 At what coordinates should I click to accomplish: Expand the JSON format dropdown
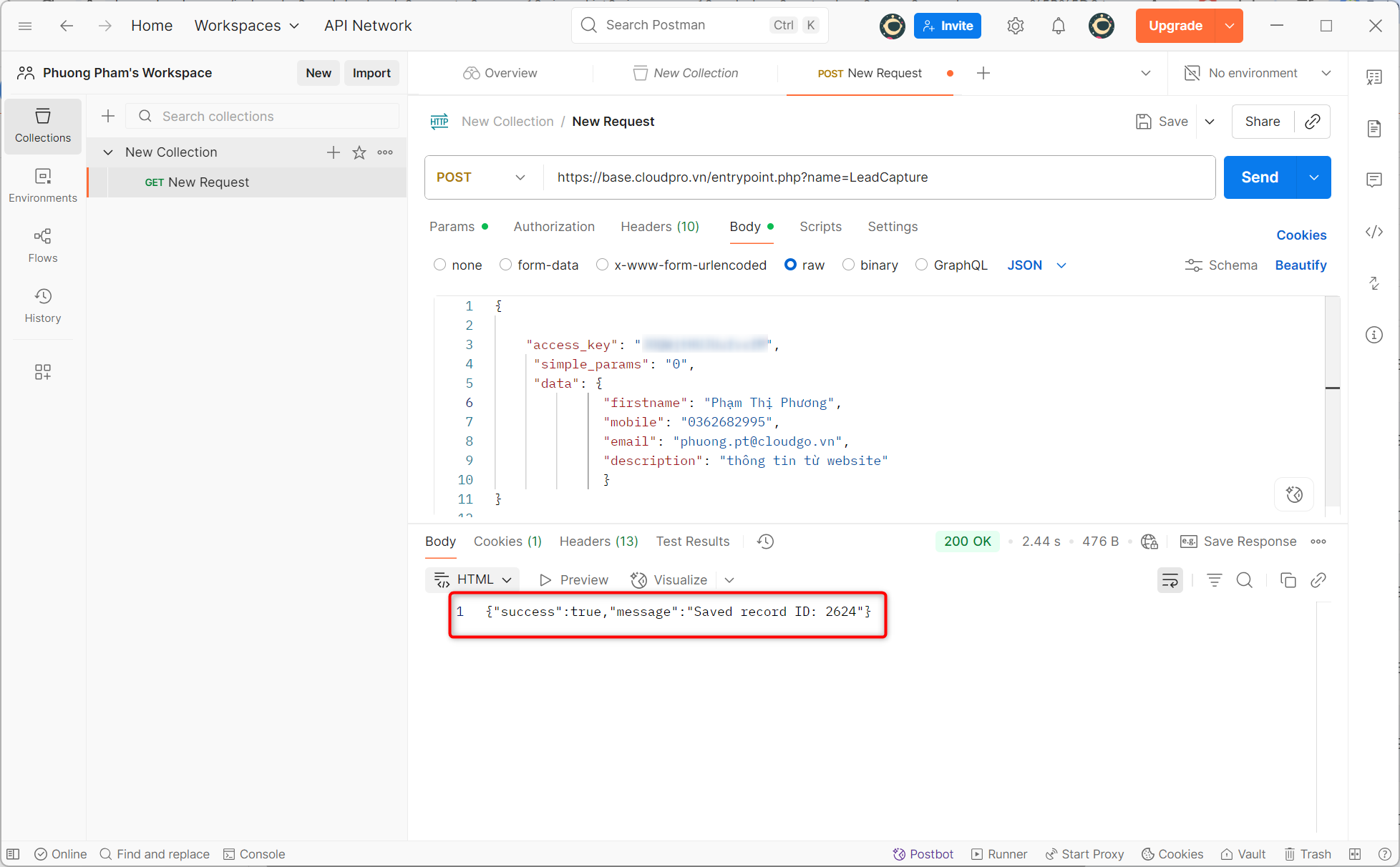[x=1061, y=265]
